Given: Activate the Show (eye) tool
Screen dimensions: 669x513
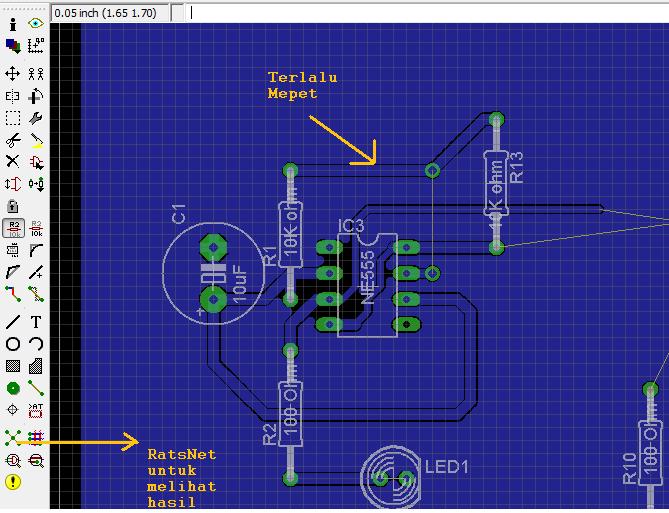Looking at the screenshot, I should (36, 23).
